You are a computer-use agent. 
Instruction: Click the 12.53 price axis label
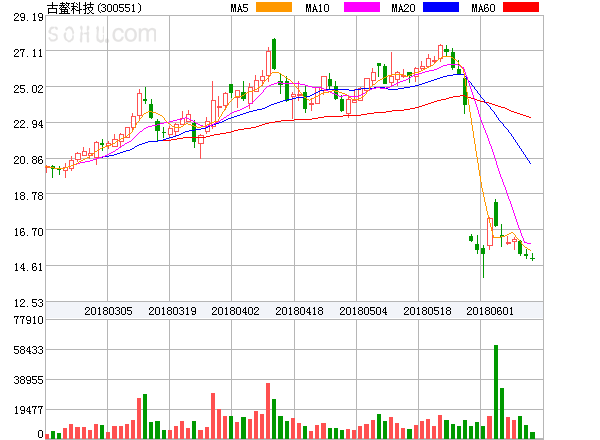pos(28,303)
